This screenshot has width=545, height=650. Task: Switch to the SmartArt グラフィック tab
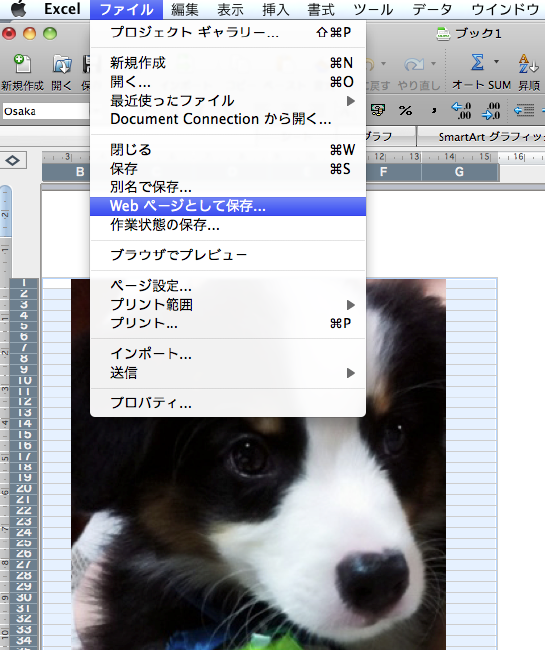[x=481, y=137]
